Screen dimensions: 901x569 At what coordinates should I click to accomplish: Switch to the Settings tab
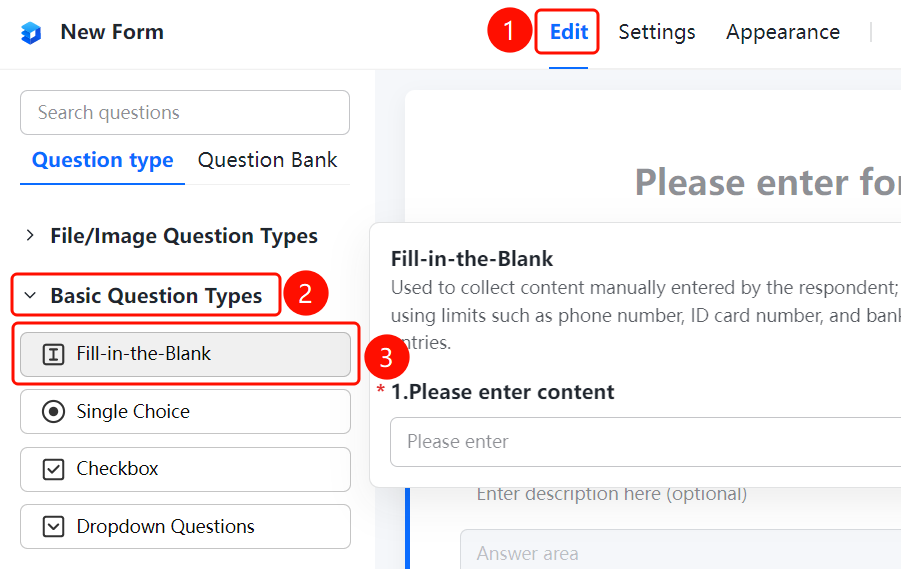[657, 32]
